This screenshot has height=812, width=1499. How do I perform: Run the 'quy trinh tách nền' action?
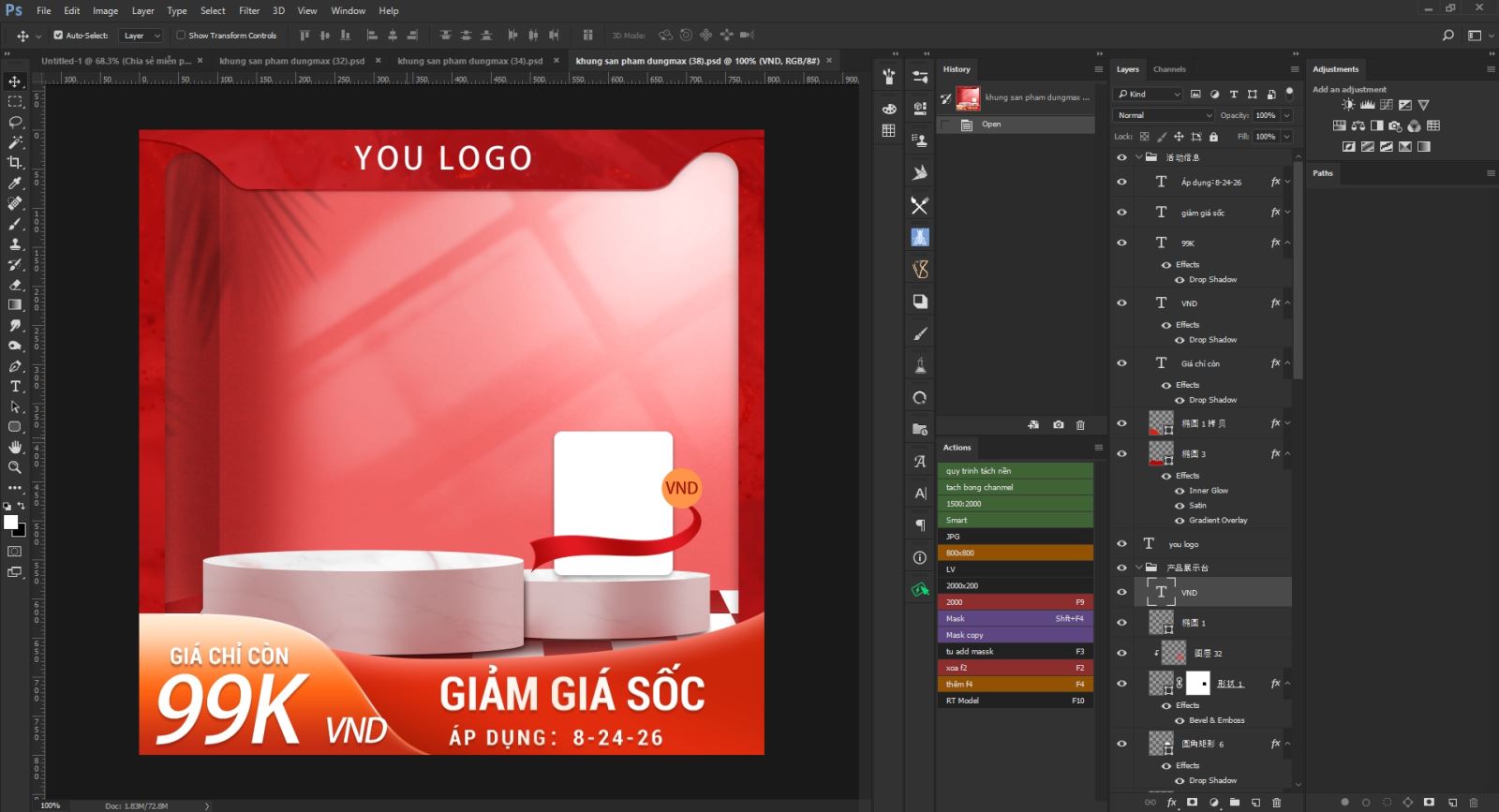(1016, 471)
